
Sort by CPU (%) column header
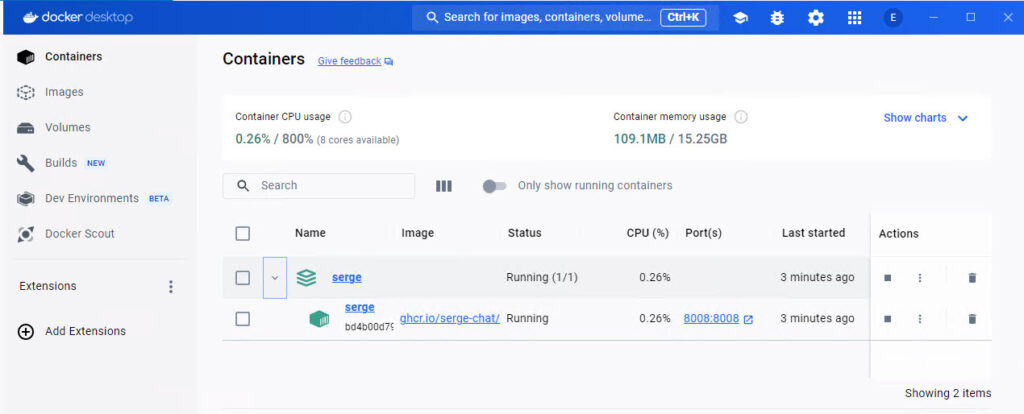pyautogui.click(x=648, y=233)
